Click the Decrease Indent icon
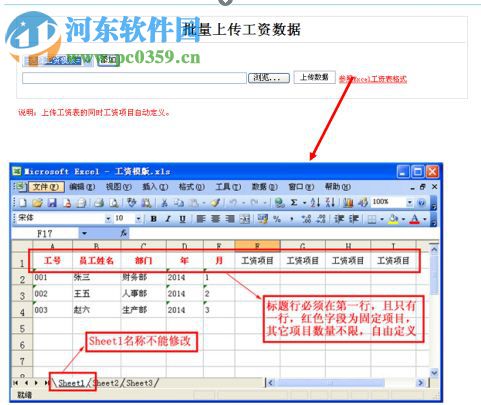 click(339, 219)
